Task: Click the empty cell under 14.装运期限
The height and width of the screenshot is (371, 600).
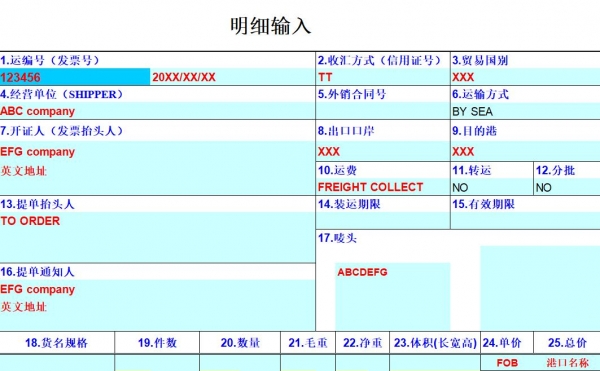Action: point(383,221)
